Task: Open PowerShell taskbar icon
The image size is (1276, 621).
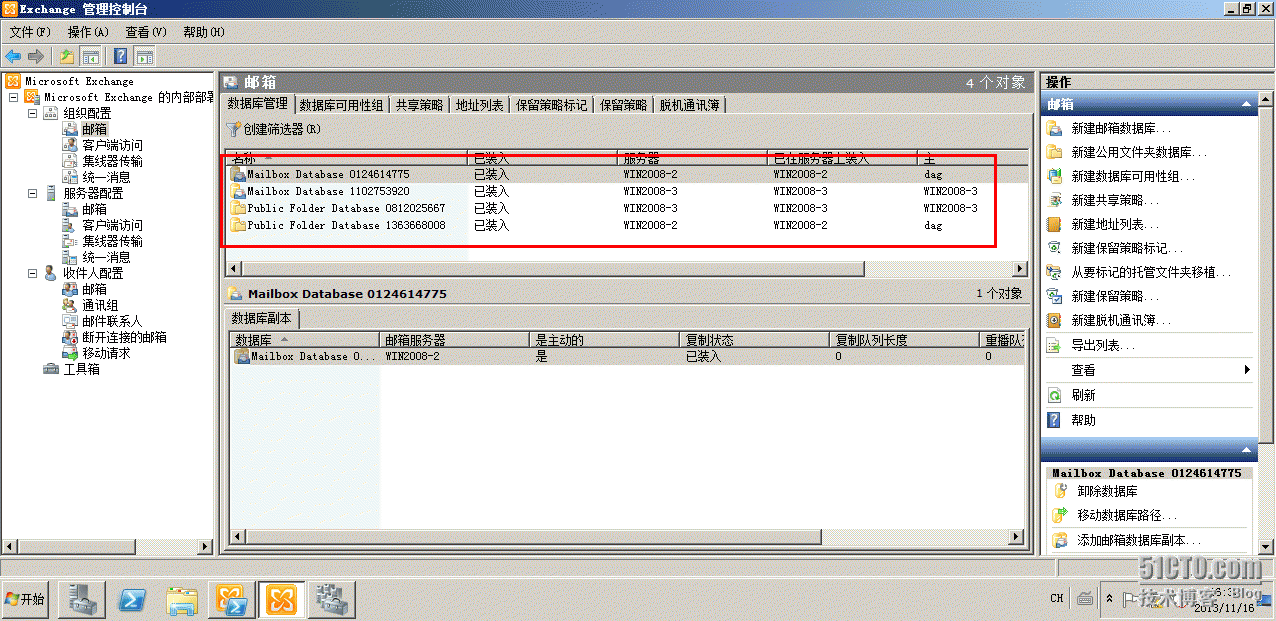Action: pos(132,599)
